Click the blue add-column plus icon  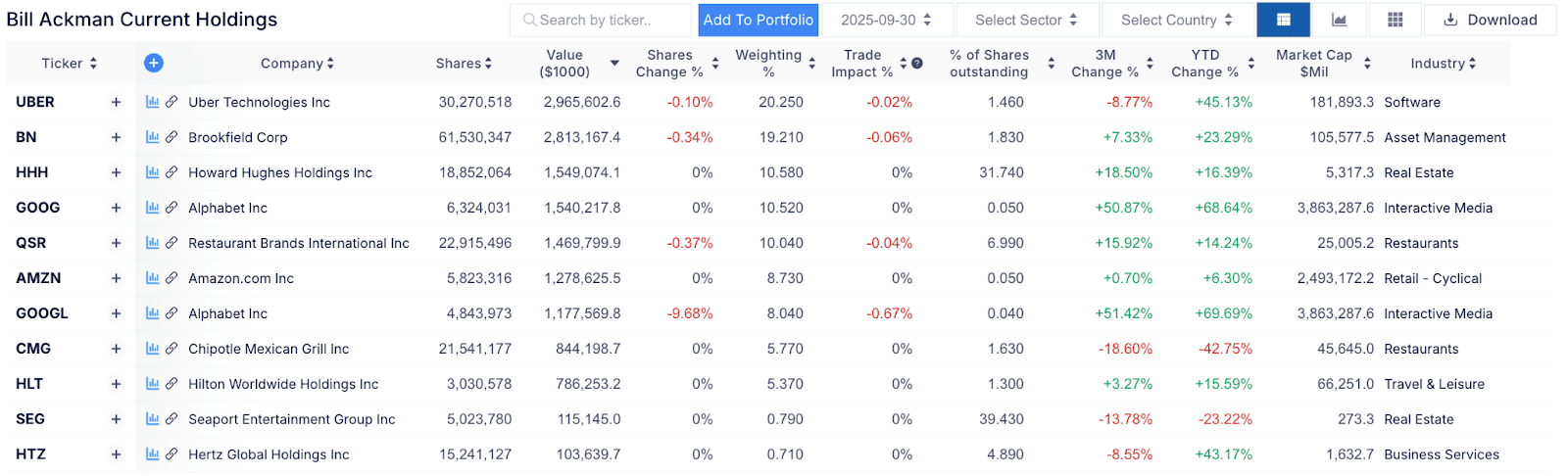click(153, 63)
